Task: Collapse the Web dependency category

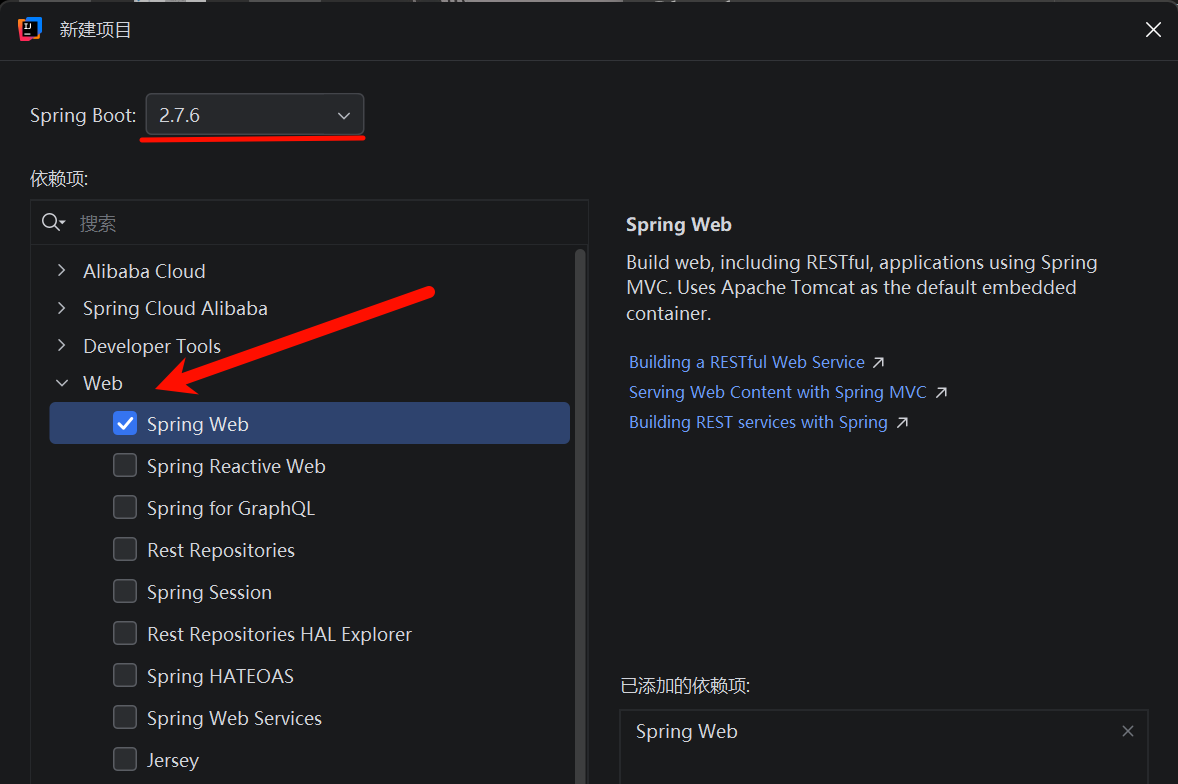Action: [62, 383]
